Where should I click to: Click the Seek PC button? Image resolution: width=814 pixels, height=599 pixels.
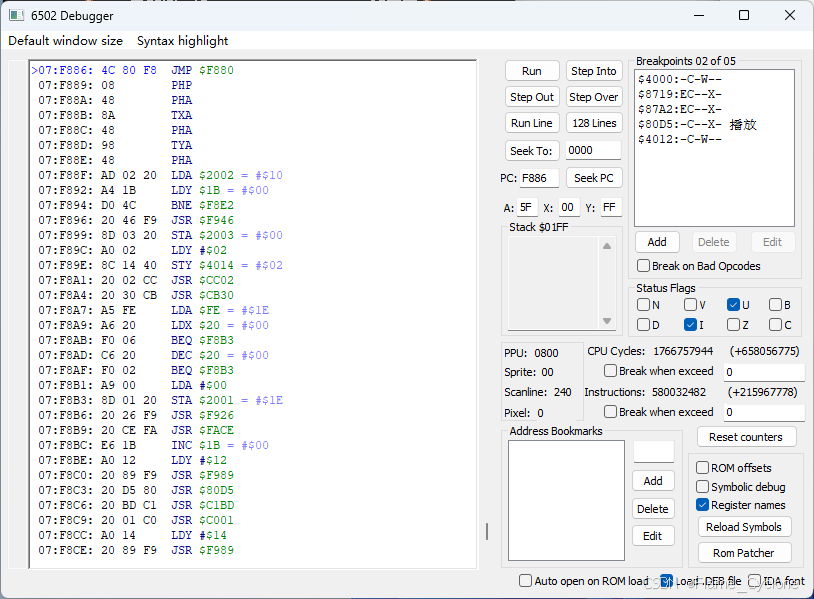(593, 178)
